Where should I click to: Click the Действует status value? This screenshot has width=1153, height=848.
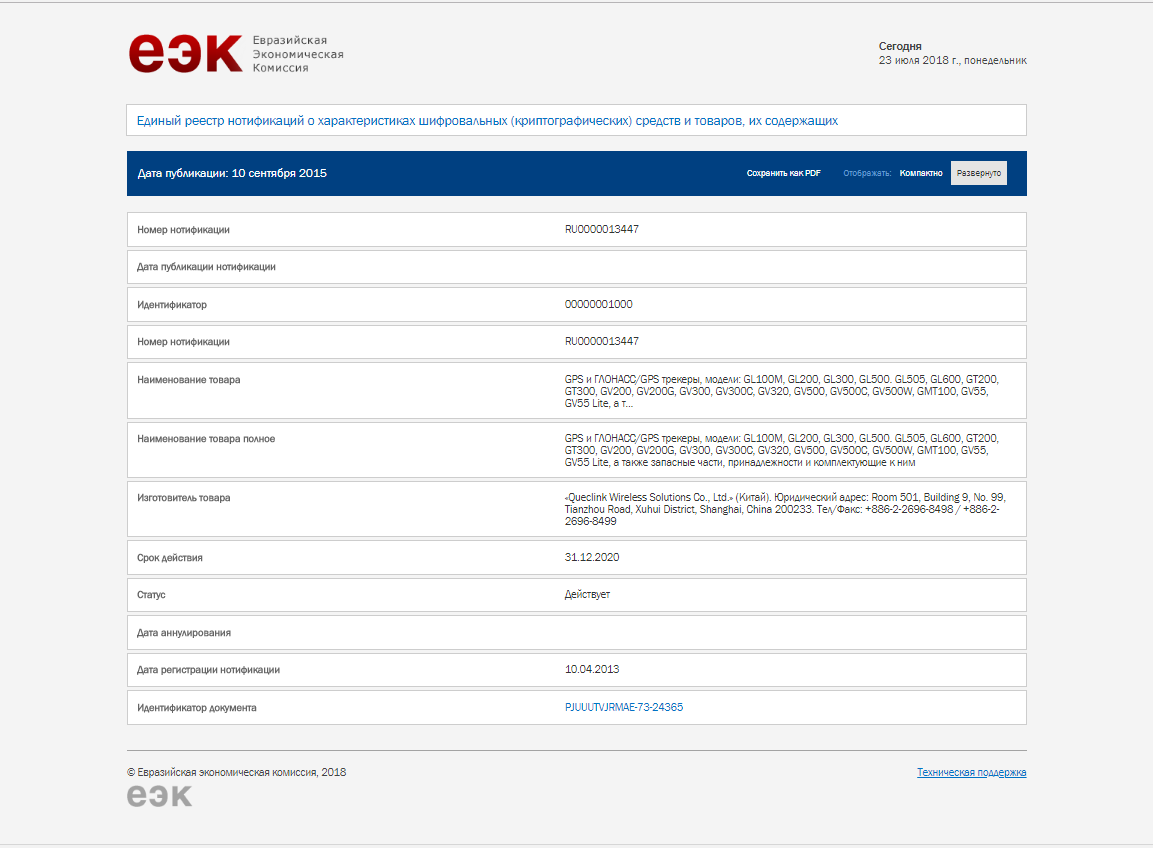[x=587, y=594]
